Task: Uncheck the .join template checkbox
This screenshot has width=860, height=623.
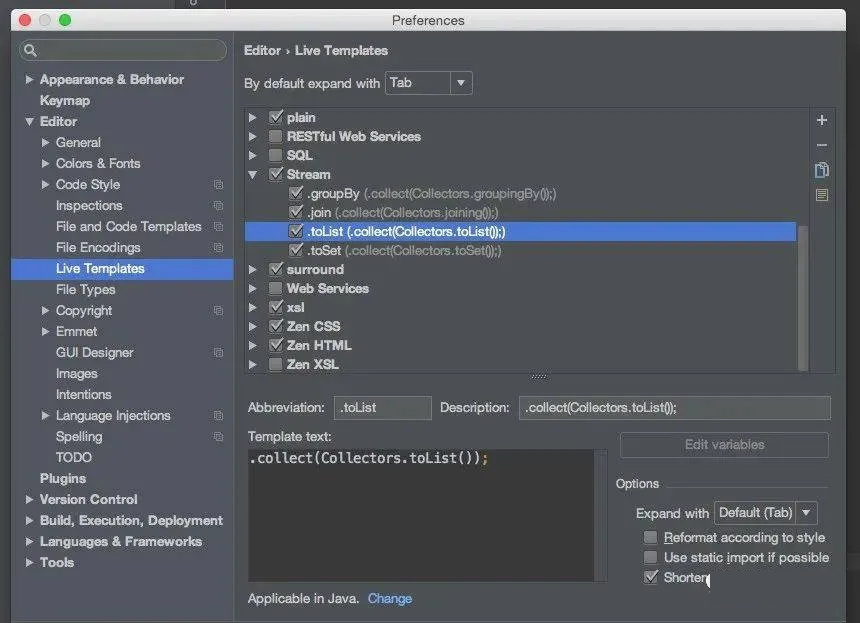Action: (x=296, y=212)
